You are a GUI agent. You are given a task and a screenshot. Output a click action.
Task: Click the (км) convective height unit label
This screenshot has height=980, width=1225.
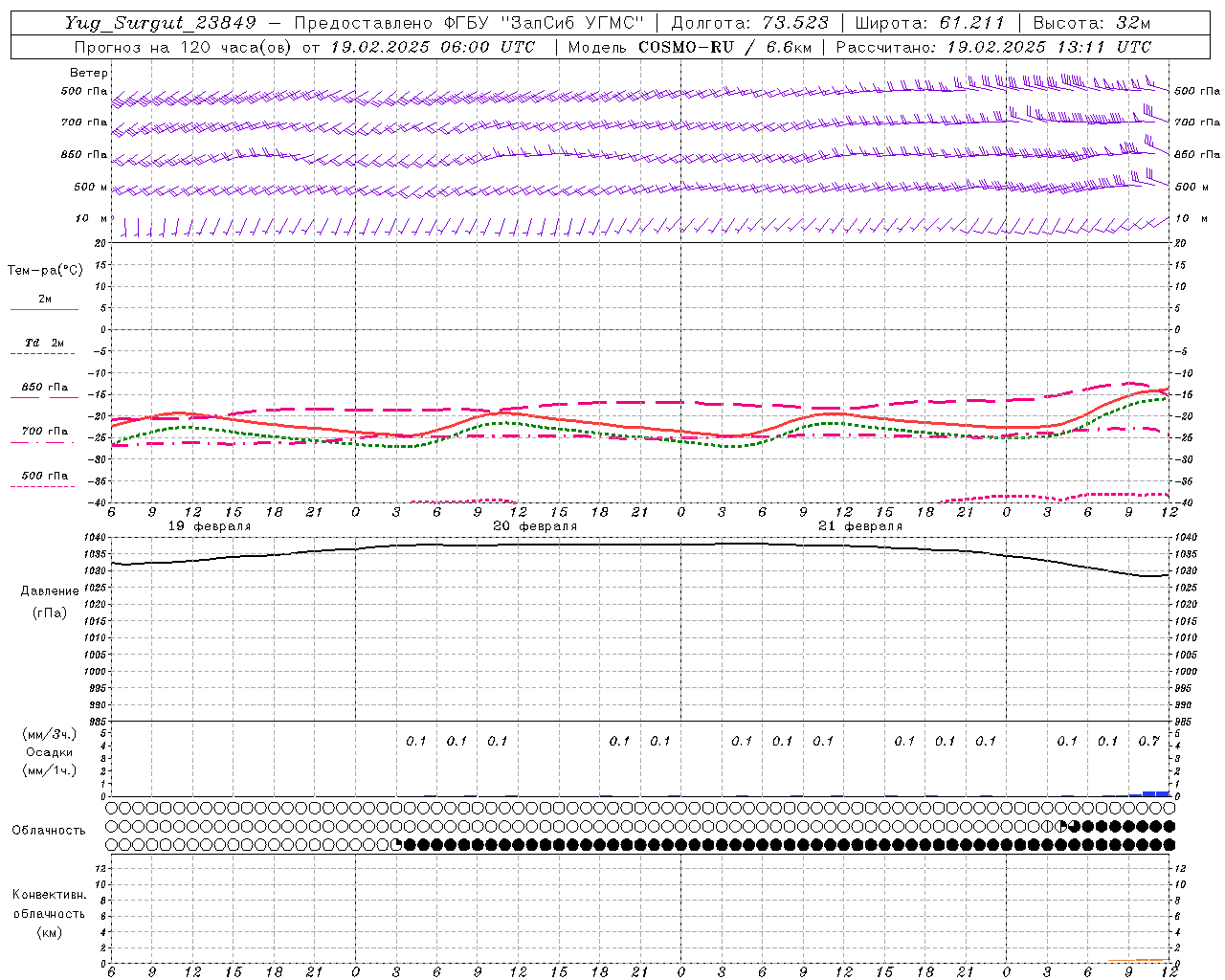49,931
